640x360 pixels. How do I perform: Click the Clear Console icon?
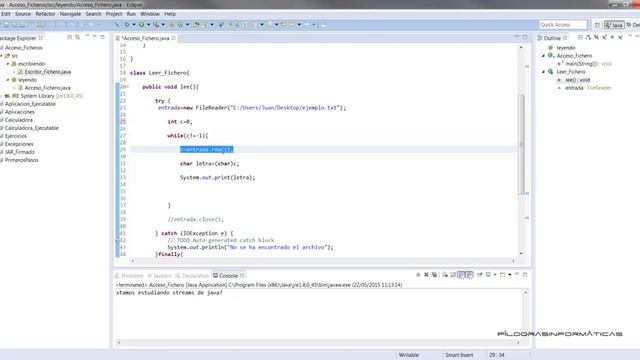pyautogui.click(x=445, y=275)
